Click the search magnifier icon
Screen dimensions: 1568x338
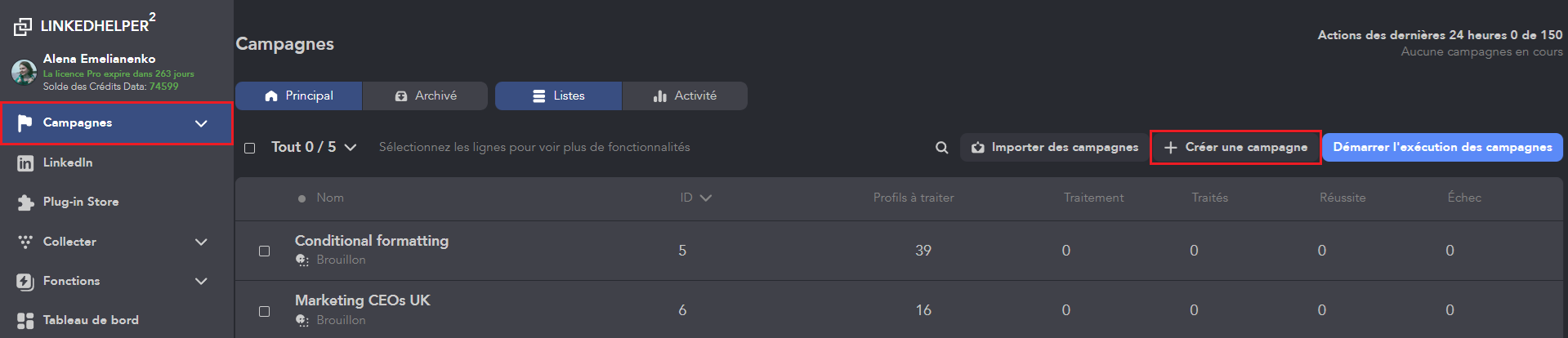941,148
